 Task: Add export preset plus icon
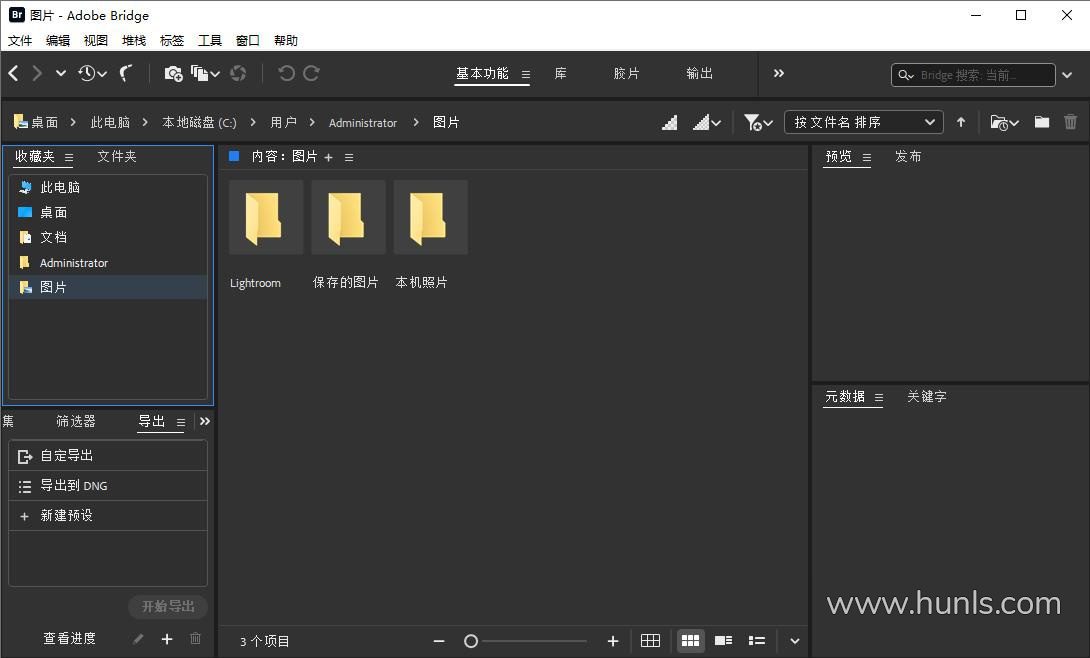point(167,639)
